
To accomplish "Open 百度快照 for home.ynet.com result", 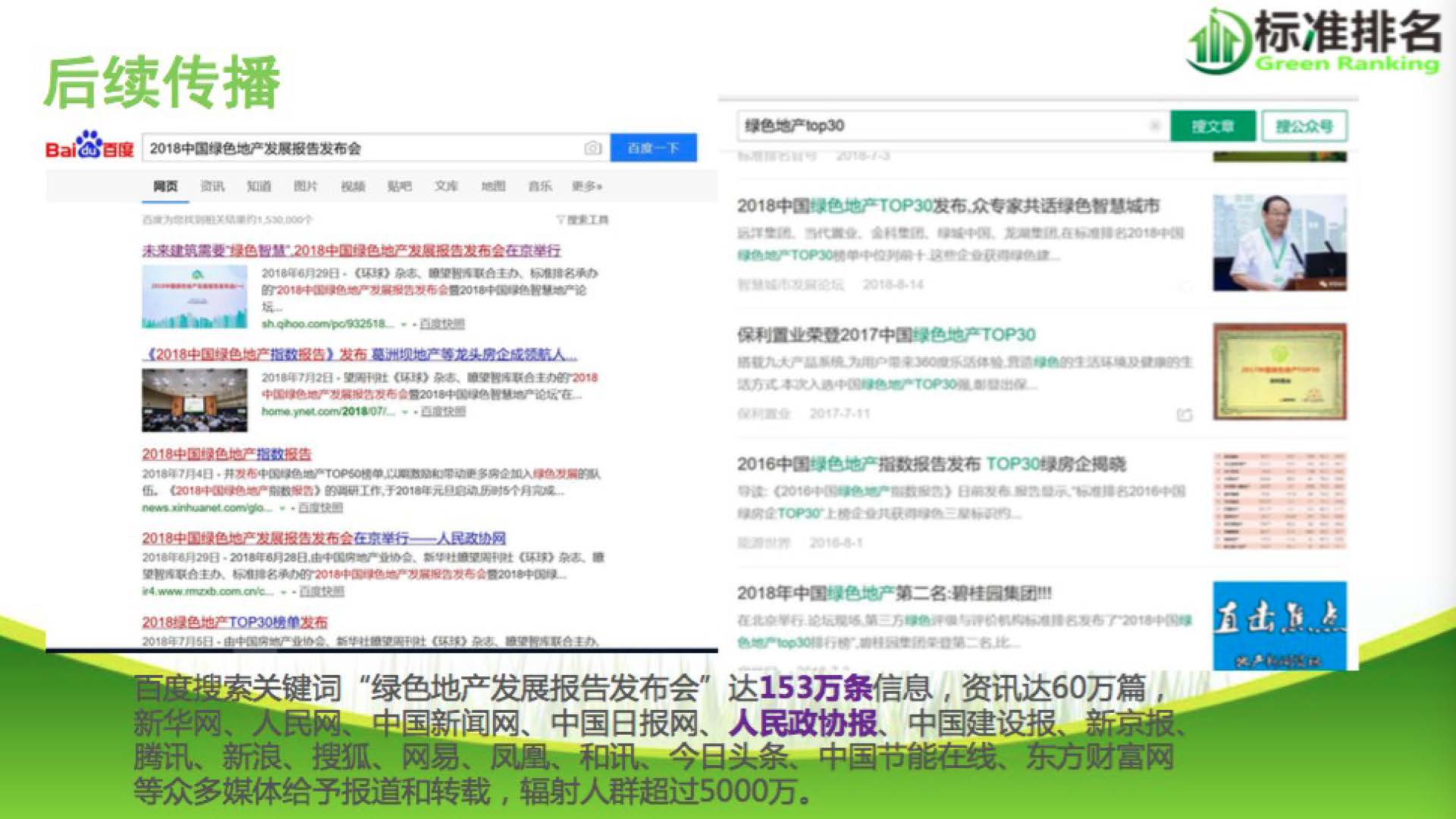I will click(444, 411).
